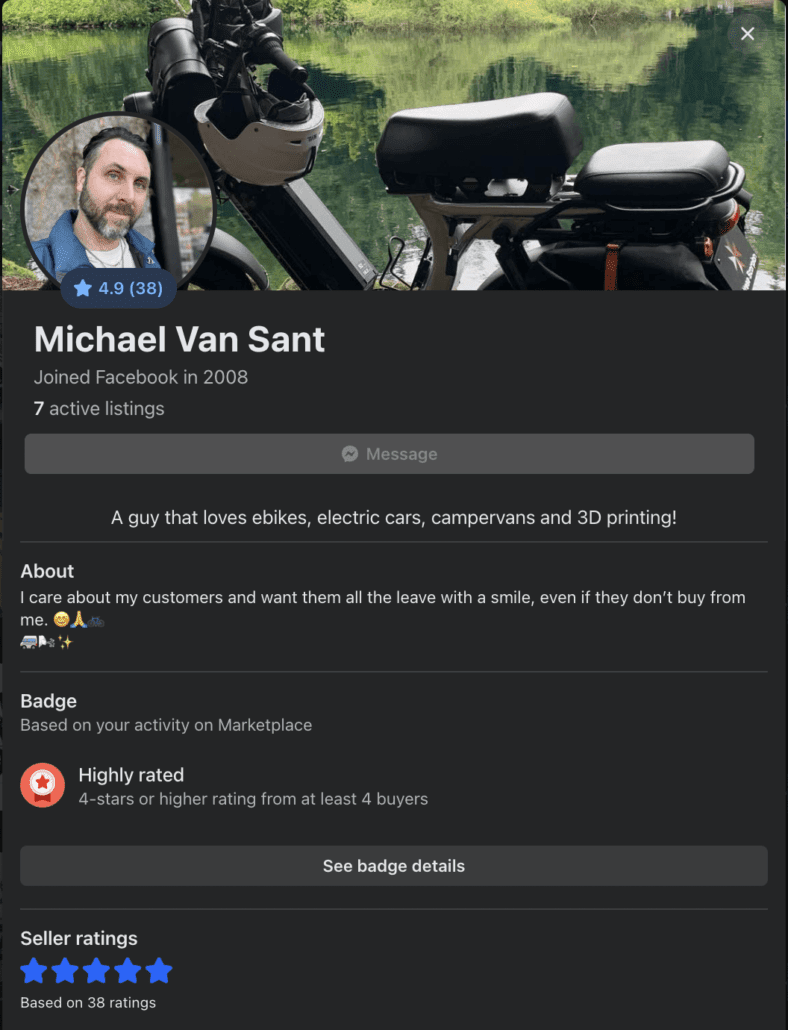Open the See badge details button

point(394,866)
